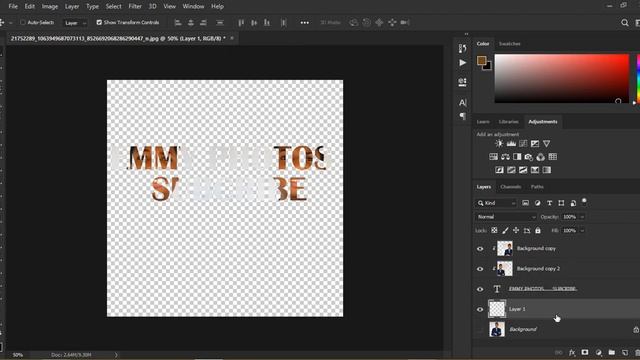Close the open document tab

coord(232,38)
